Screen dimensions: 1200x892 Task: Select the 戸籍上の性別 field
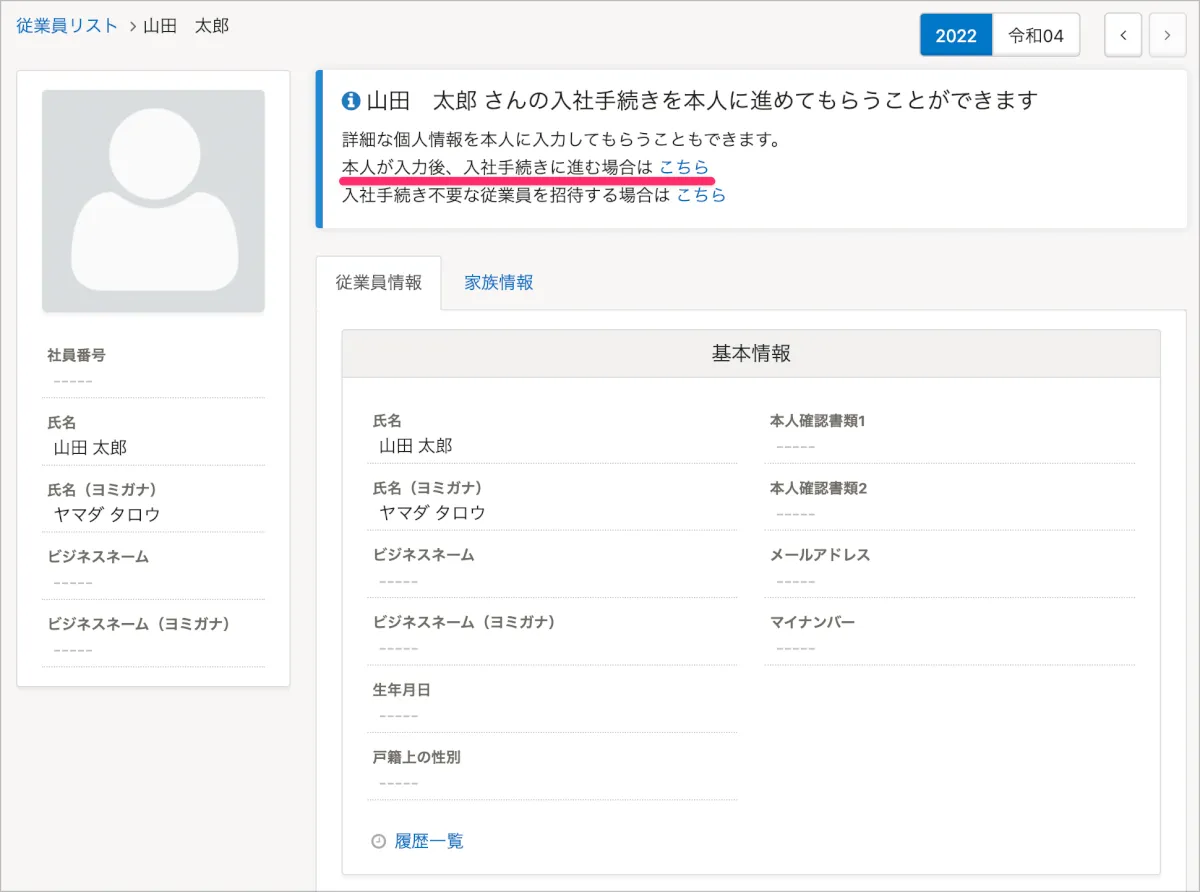pyautogui.click(x=552, y=770)
